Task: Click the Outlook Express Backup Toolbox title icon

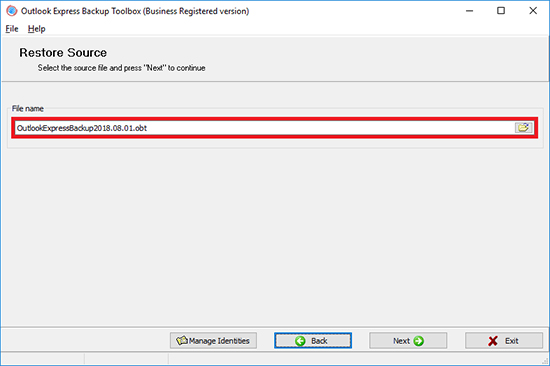Action: (x=12, y=11)
